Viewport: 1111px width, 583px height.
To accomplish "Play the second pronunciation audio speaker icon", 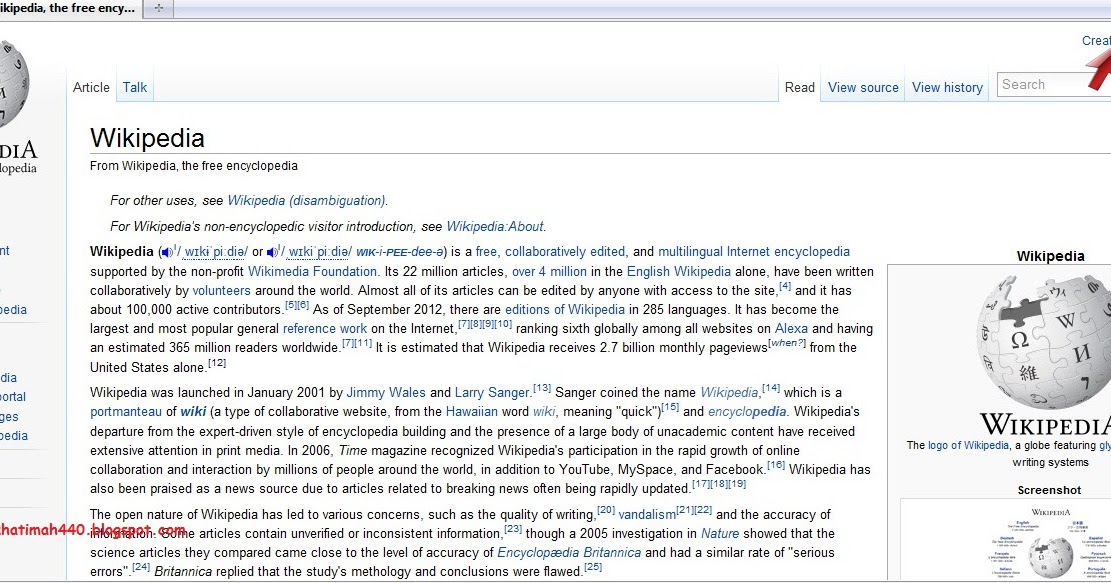I will click(x=271, y=252).
